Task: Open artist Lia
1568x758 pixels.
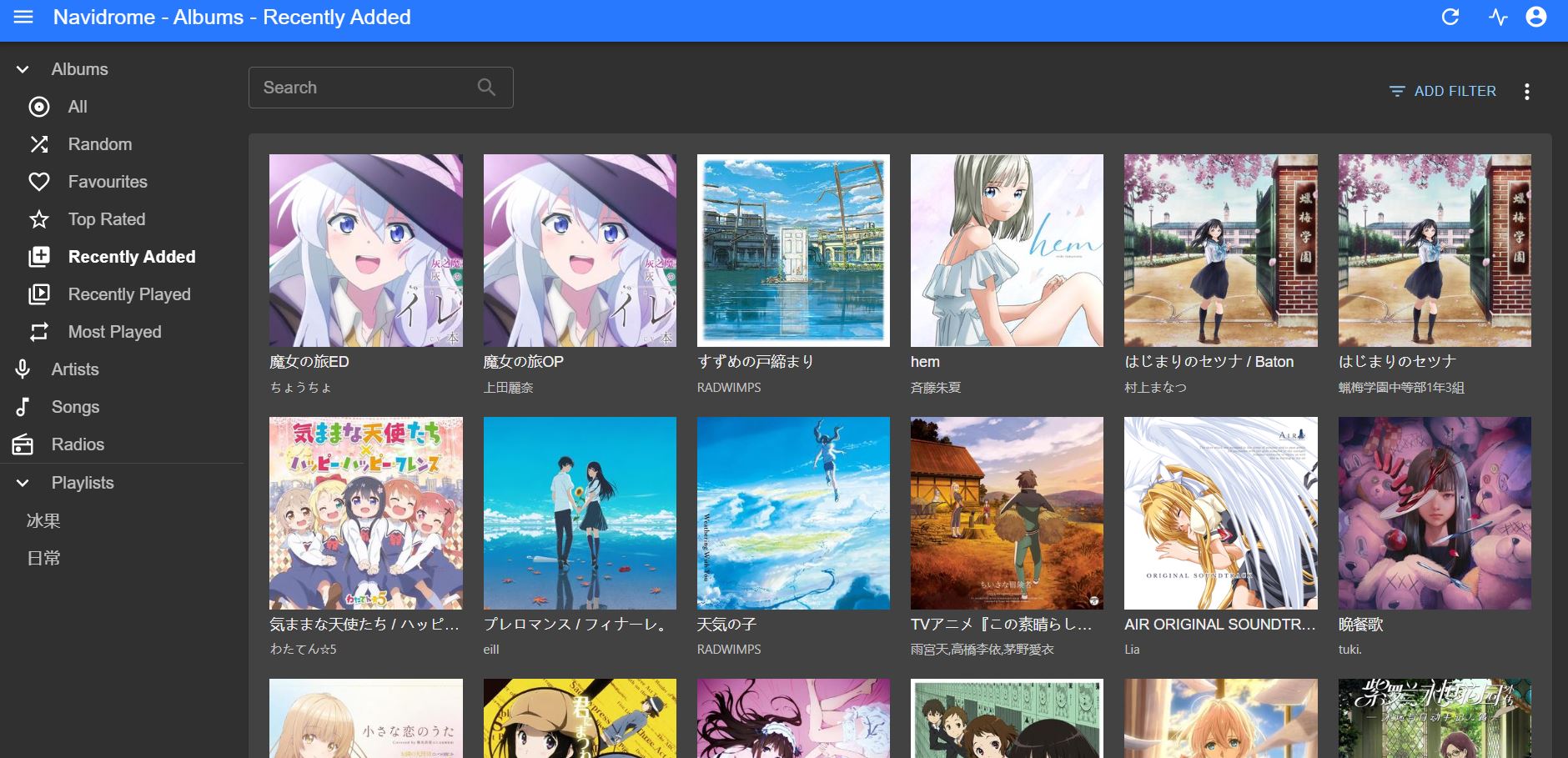Action: pyautogui.click(x=1132, y=650)
